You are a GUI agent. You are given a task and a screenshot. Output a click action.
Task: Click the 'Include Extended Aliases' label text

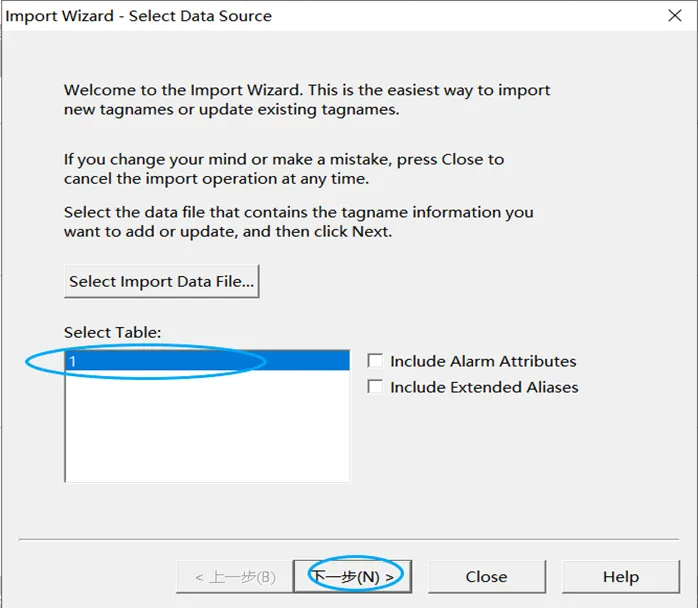[x=484, y=387]
